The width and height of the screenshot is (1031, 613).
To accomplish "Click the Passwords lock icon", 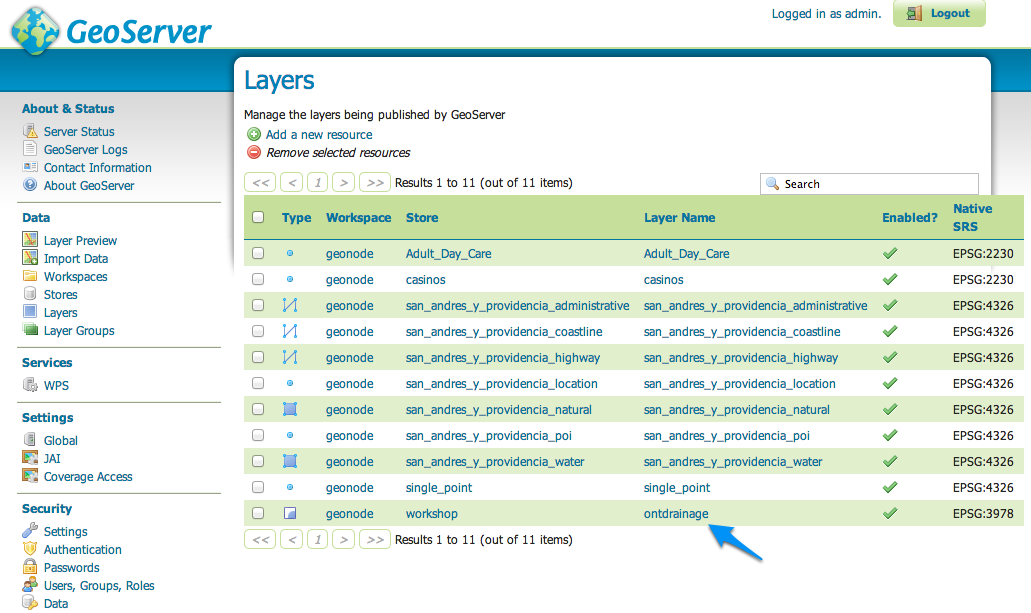I will click(30, 566).
